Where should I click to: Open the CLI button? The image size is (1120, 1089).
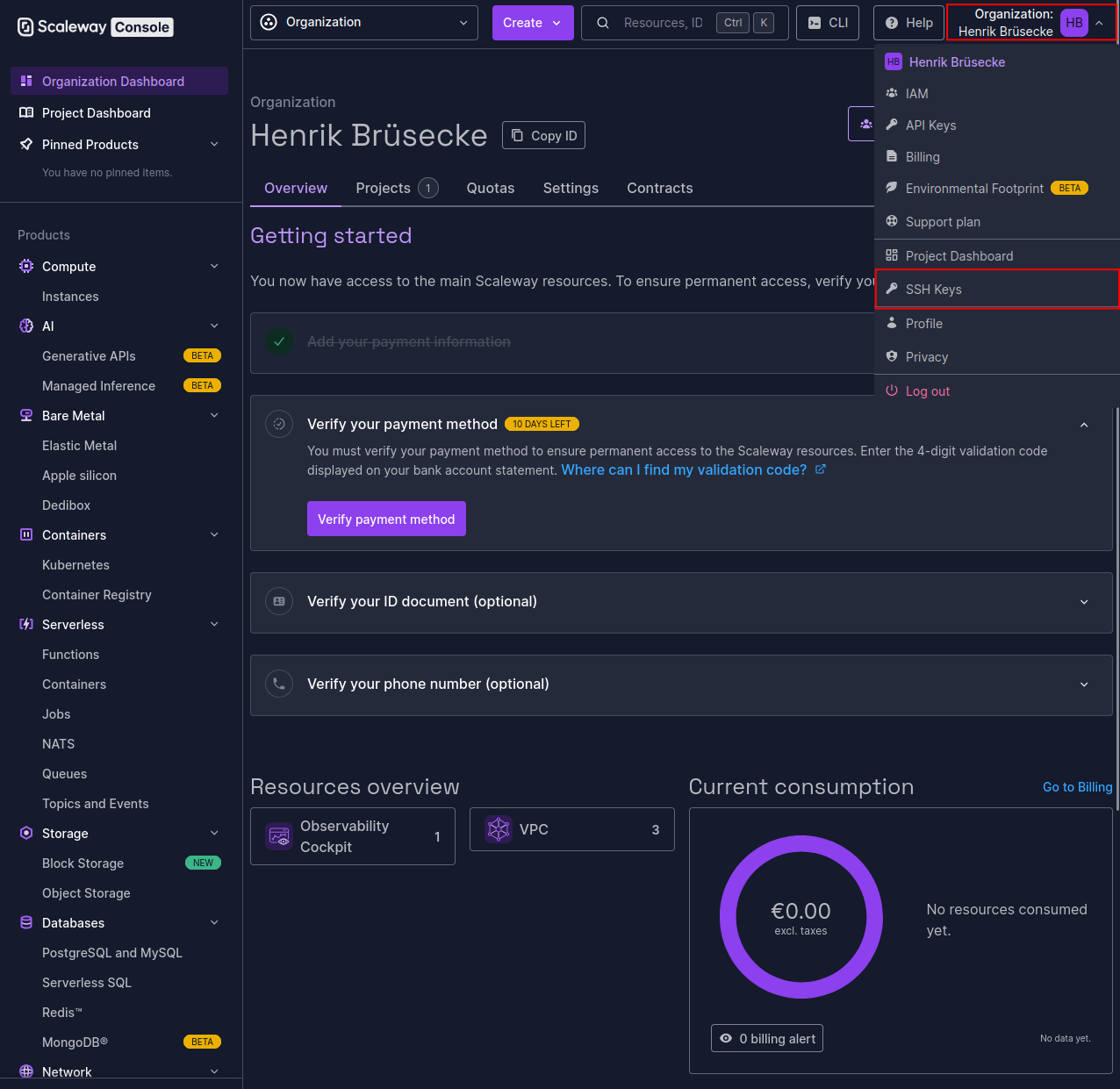(x=828, y=23)
